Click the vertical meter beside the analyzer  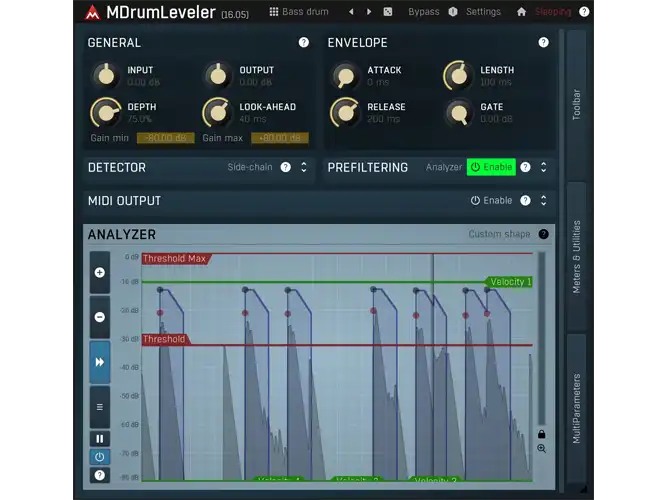click(542, 338)
